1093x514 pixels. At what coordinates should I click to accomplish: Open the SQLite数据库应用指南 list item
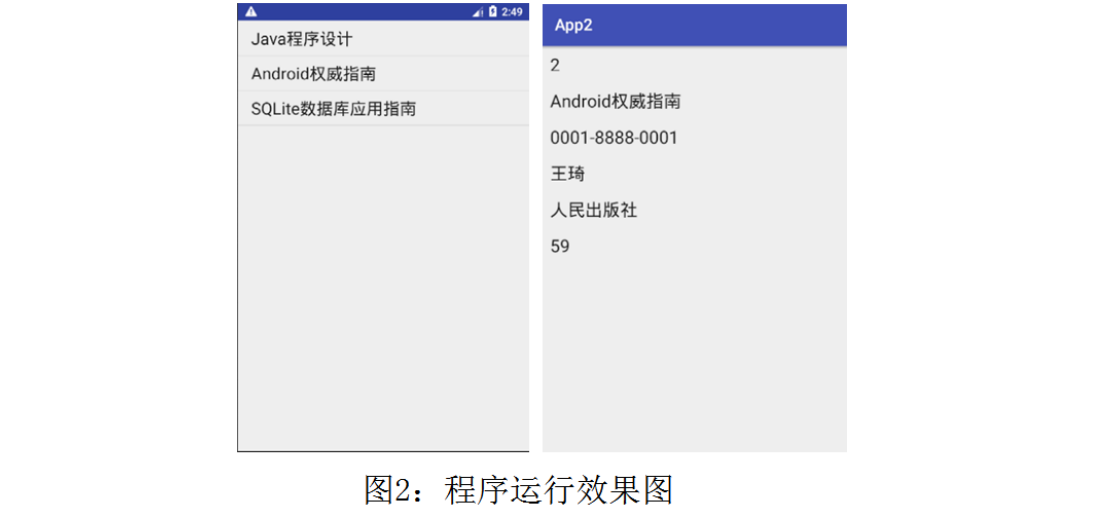tap(383, 109)
